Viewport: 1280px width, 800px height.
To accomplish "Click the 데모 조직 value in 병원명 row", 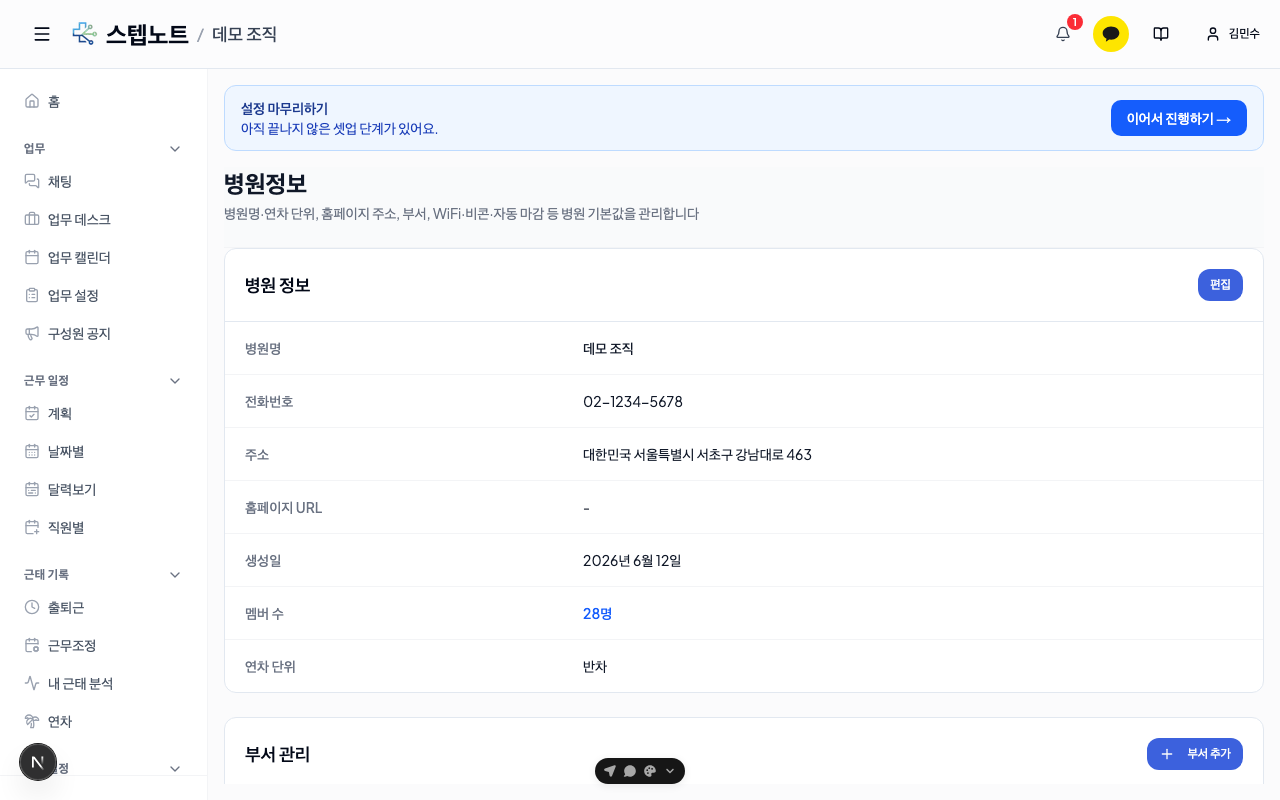I will point(608,348).
